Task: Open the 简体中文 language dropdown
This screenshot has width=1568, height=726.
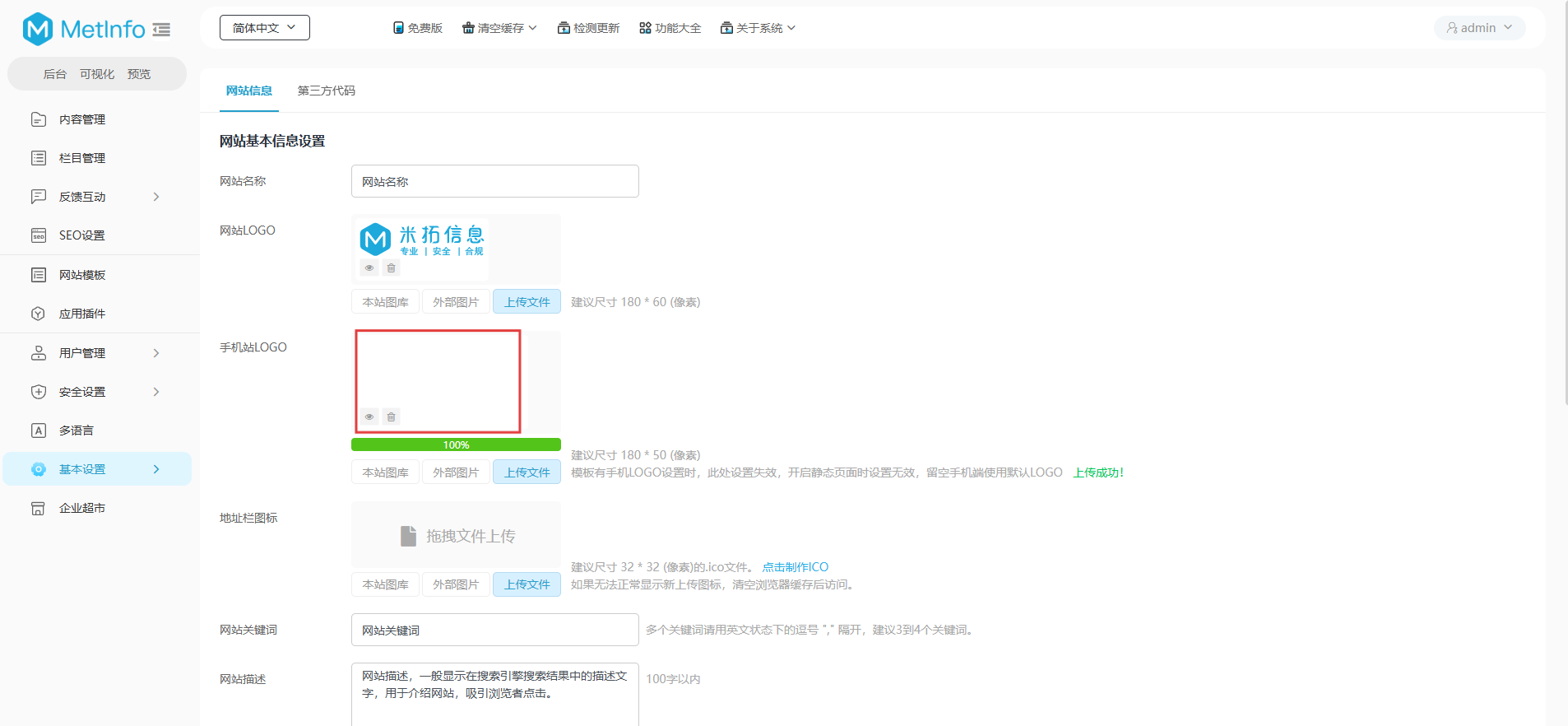Action: pos(264,28)
